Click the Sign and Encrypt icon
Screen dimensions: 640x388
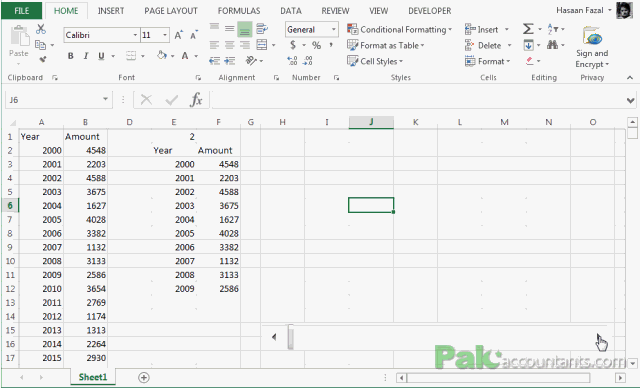(x=592, y=47)
